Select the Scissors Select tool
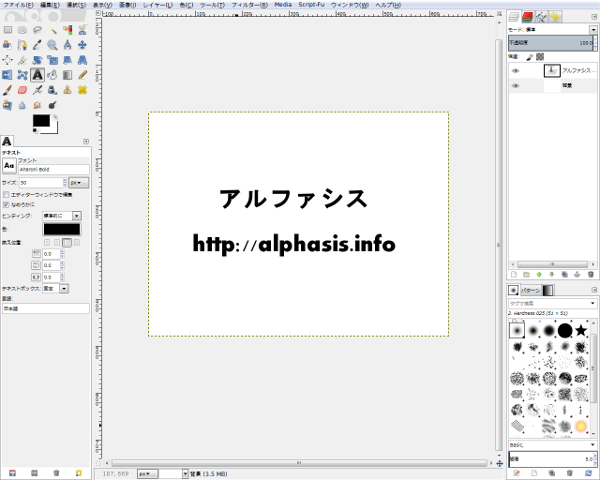The height and width of the screenshot is (480, 600). 82,29
